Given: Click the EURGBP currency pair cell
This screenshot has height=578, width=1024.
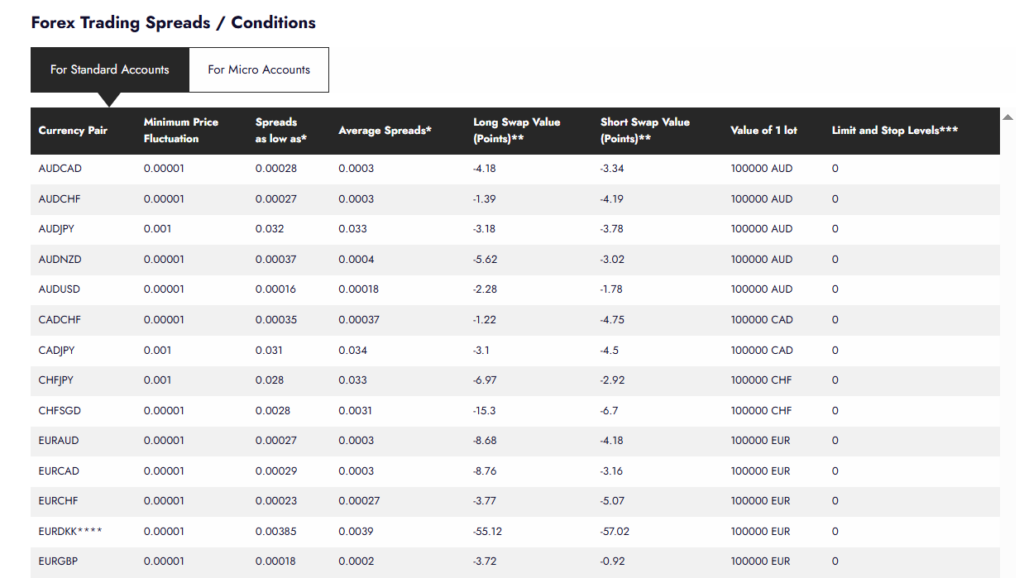Looking at the screenshot, I should 59,561.
